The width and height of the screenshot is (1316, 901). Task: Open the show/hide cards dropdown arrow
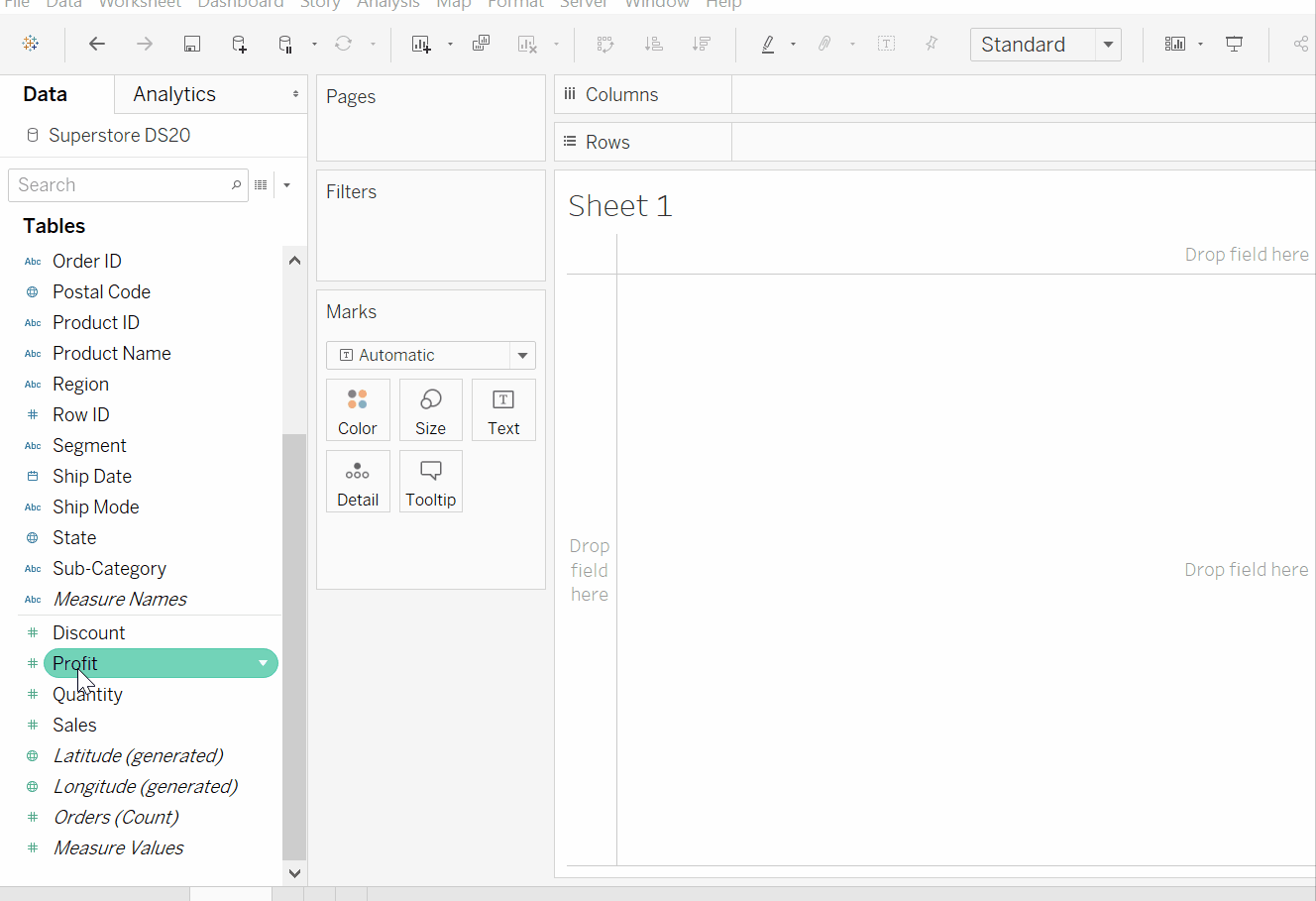1200,44
